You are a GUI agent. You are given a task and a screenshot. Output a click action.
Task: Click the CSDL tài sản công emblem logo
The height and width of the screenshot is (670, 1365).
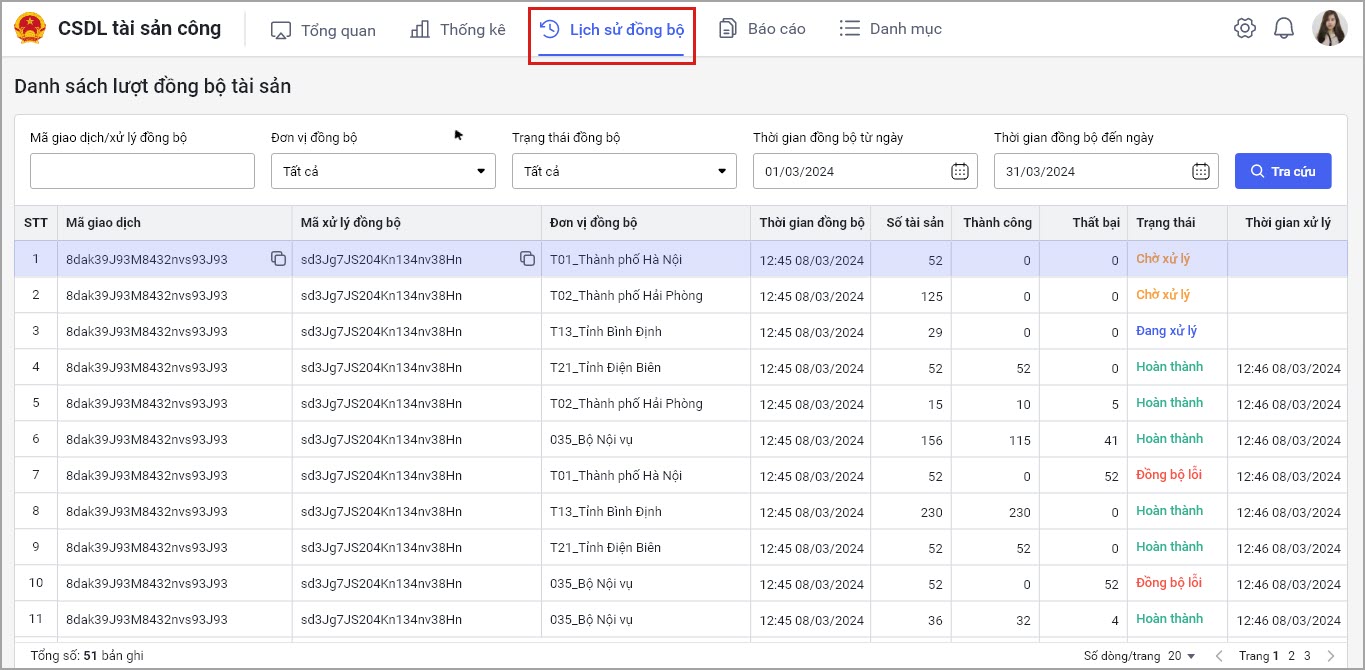[30, 29]
